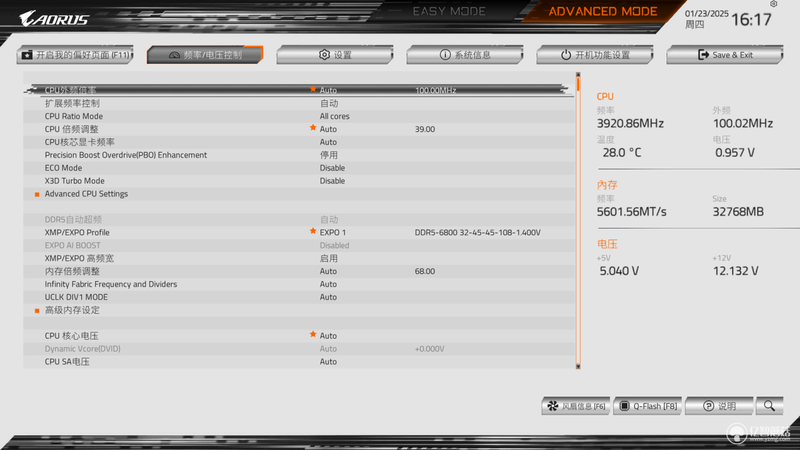Expand 高级内存设定 submenu

[x=72, y=310]
